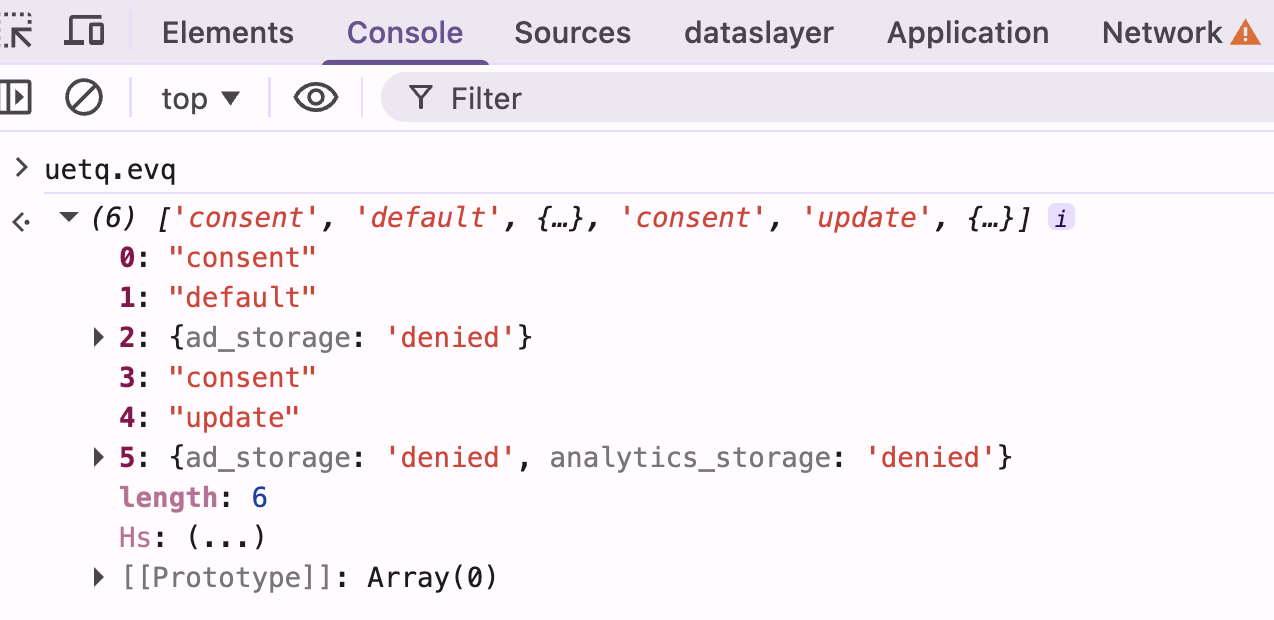Switch to the Elements tab
The width and height of the screenshot is (1274, 620).
pyautogui.click(x=228, y=33)
